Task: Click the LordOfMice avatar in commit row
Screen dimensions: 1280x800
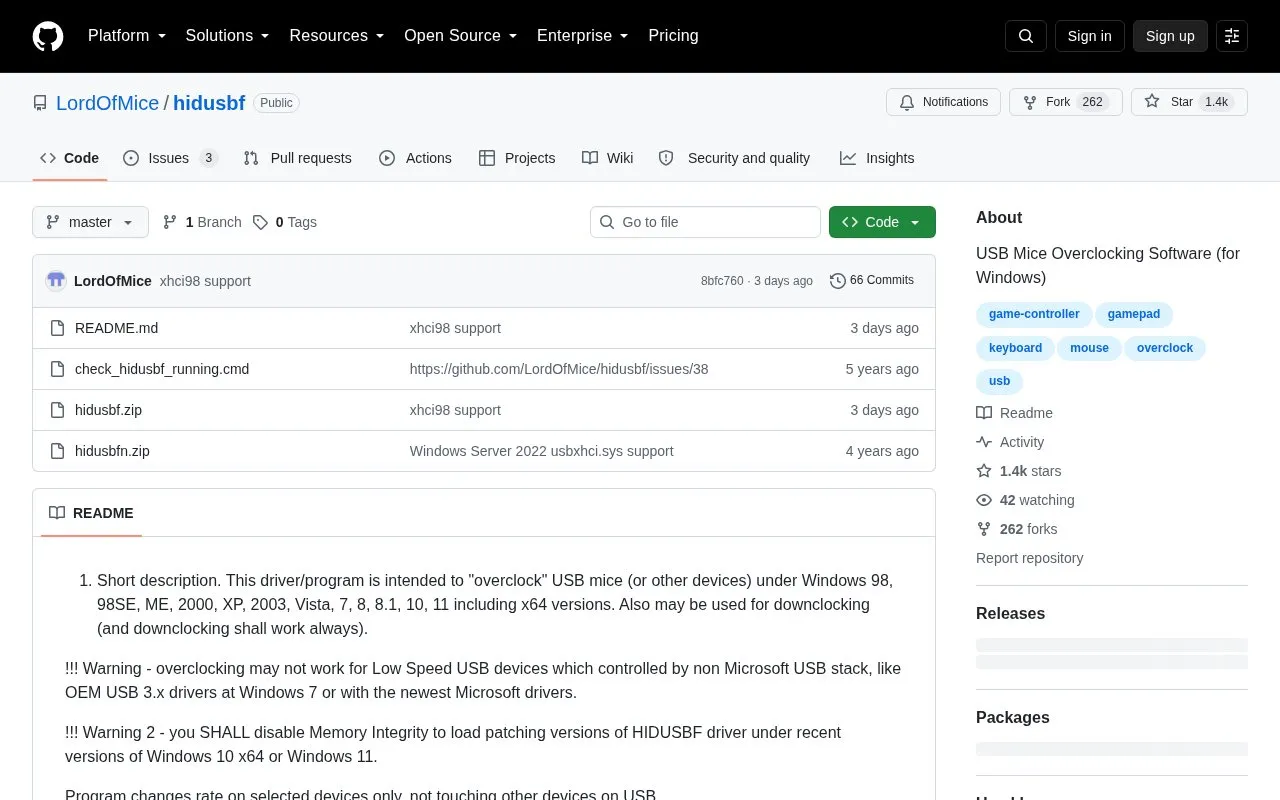Action: click(56, 281)
